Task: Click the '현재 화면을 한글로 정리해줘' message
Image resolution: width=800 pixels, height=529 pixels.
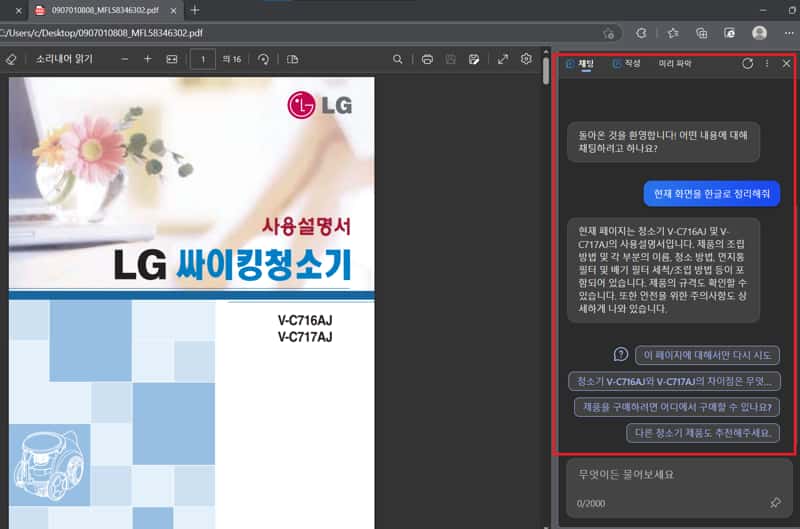Action: point(712,194)
